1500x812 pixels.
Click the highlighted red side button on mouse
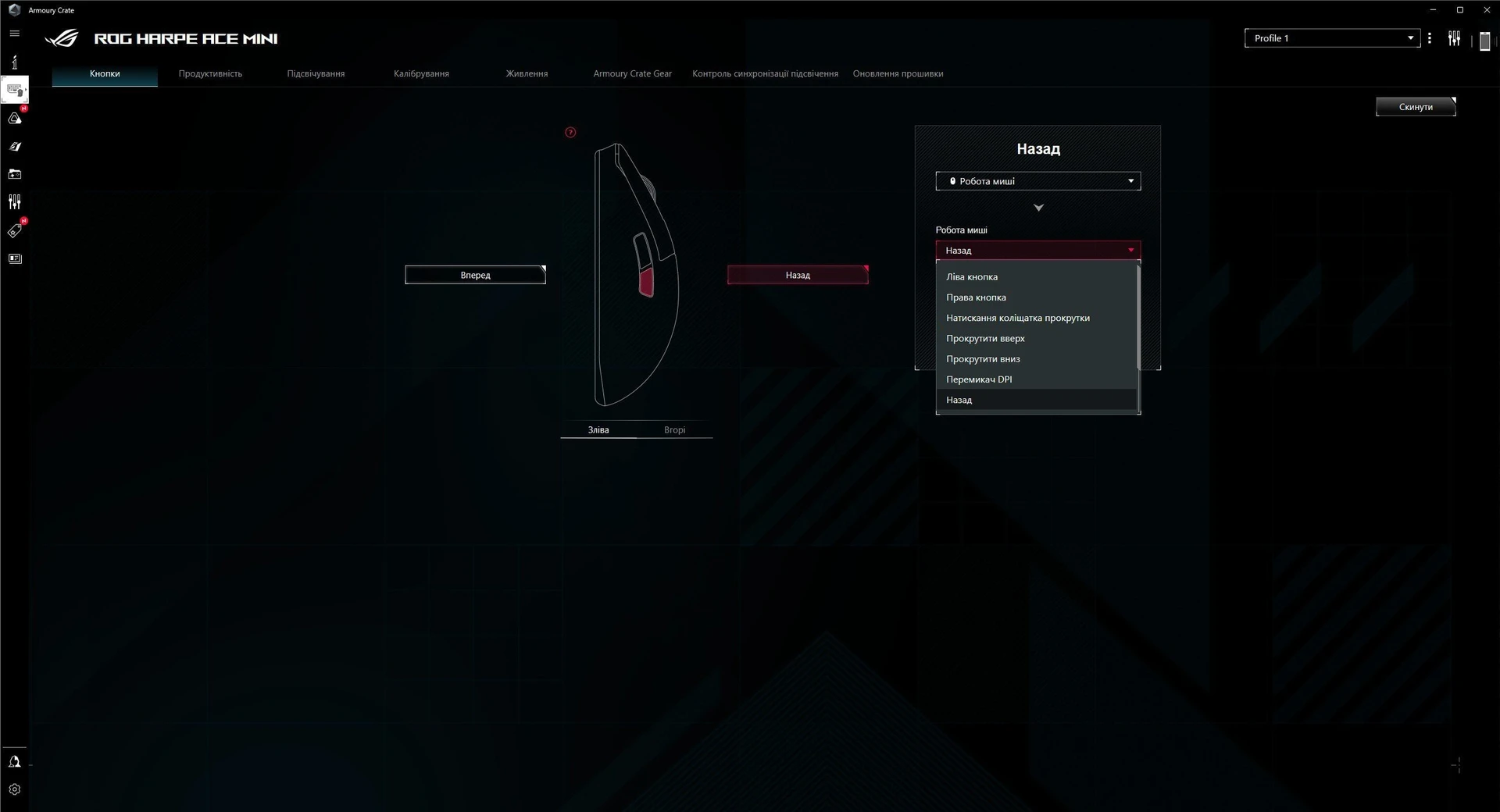click(646, 282)
